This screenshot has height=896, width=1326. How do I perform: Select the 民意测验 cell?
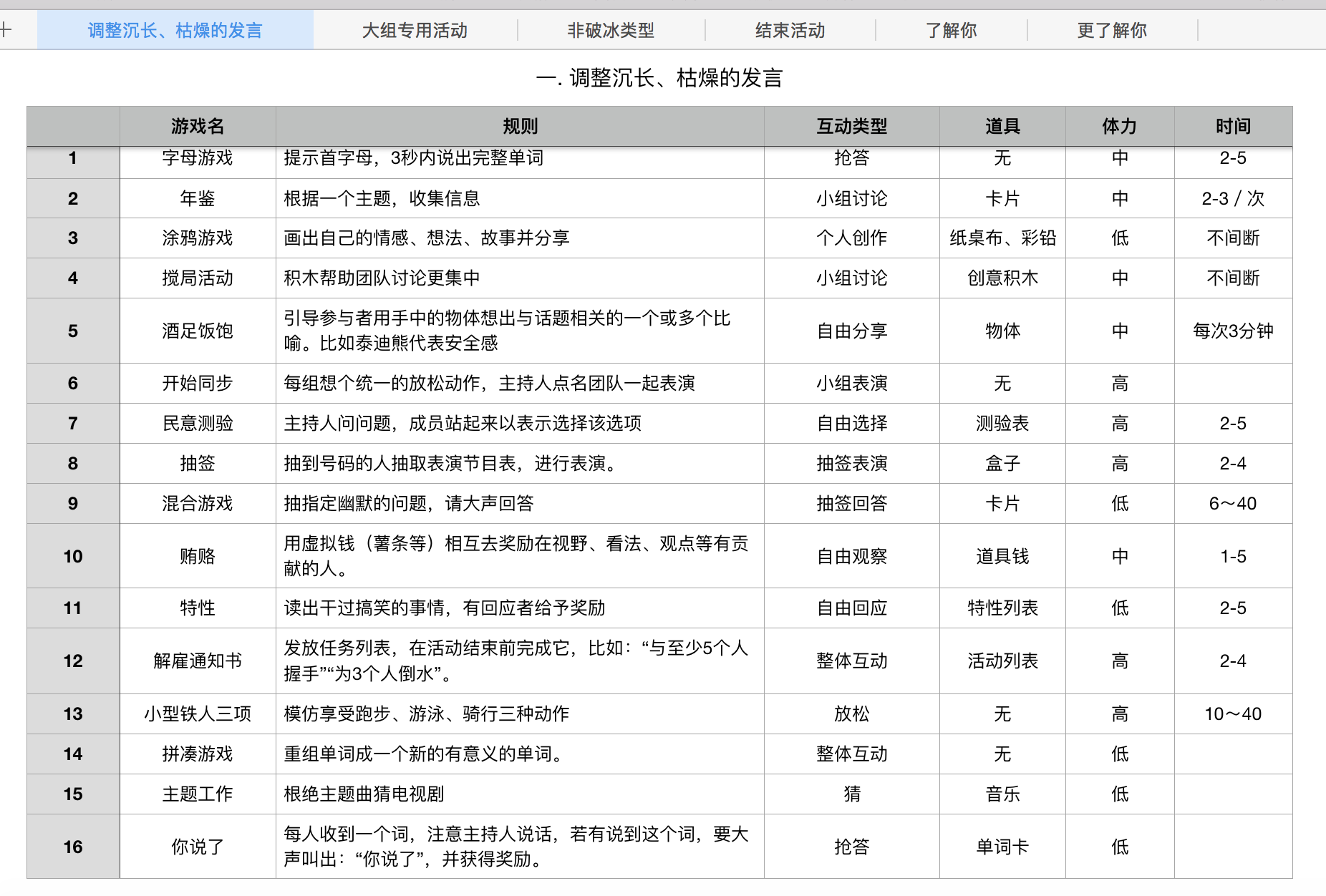coord(198,423)
